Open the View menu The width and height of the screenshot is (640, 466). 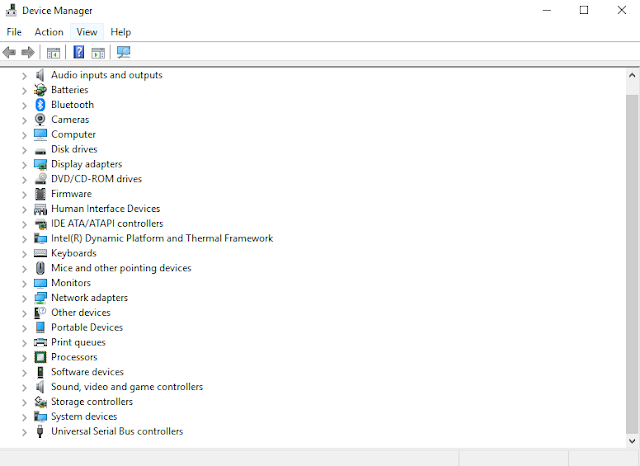pyautogui.click(x=87, y=32)
